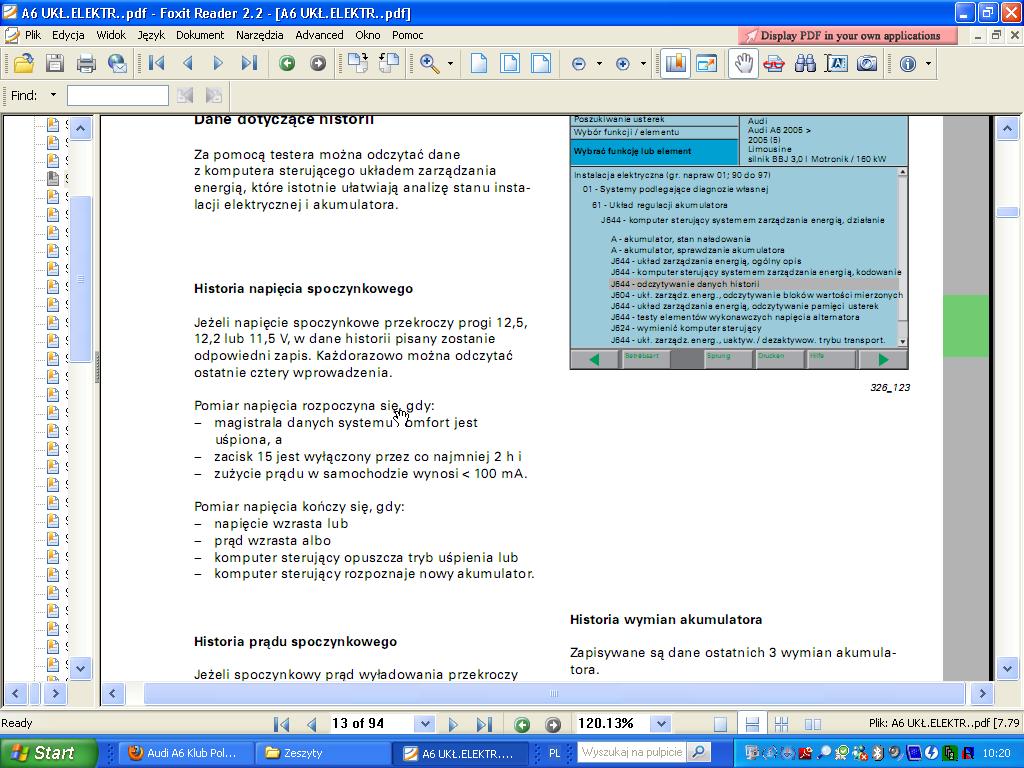
Task: Go to previous page from top toolbar
Action: click(187, 63)
